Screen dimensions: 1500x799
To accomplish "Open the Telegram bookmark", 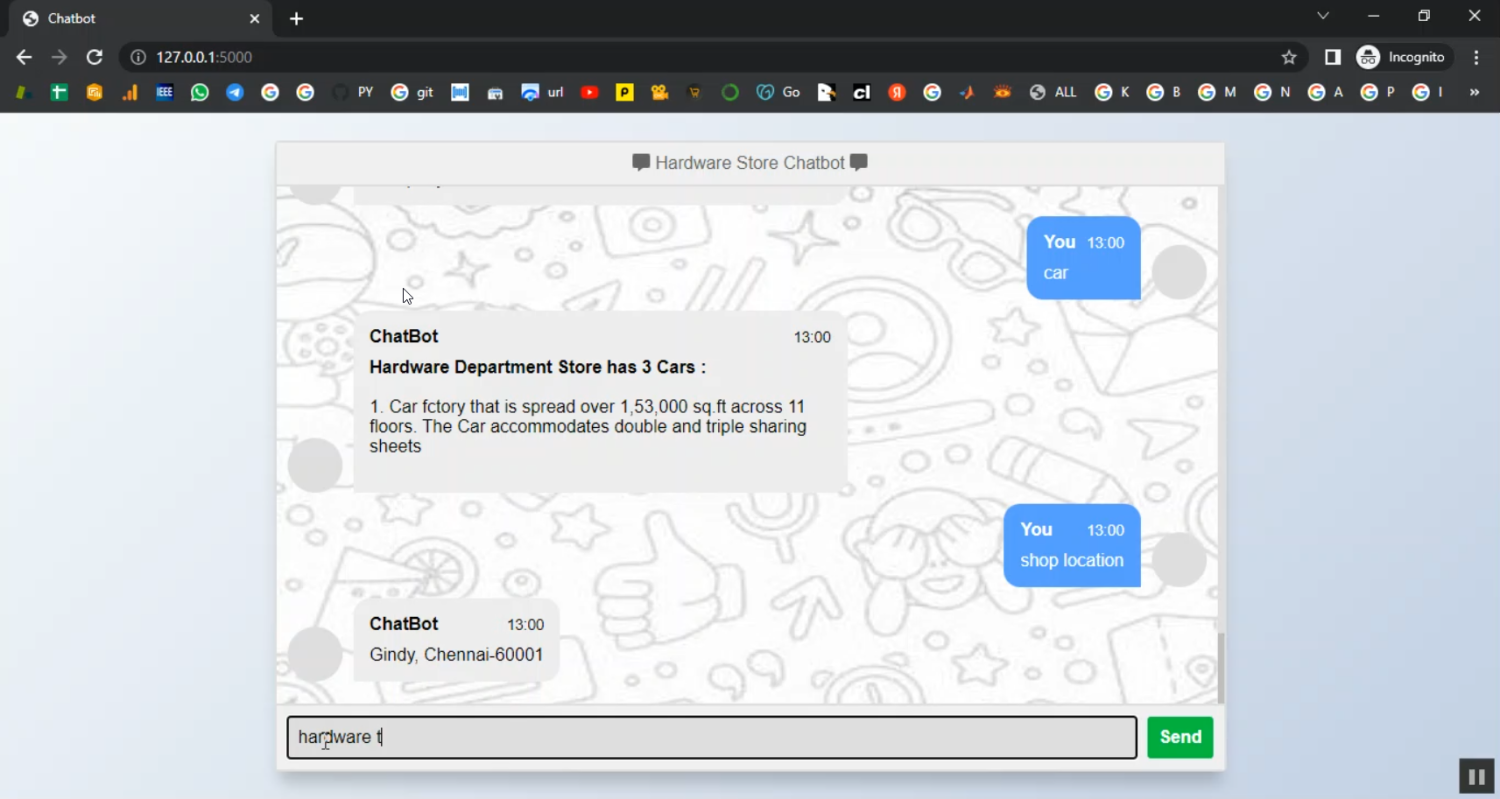I will pyautogui.click(x=235, y=92).
